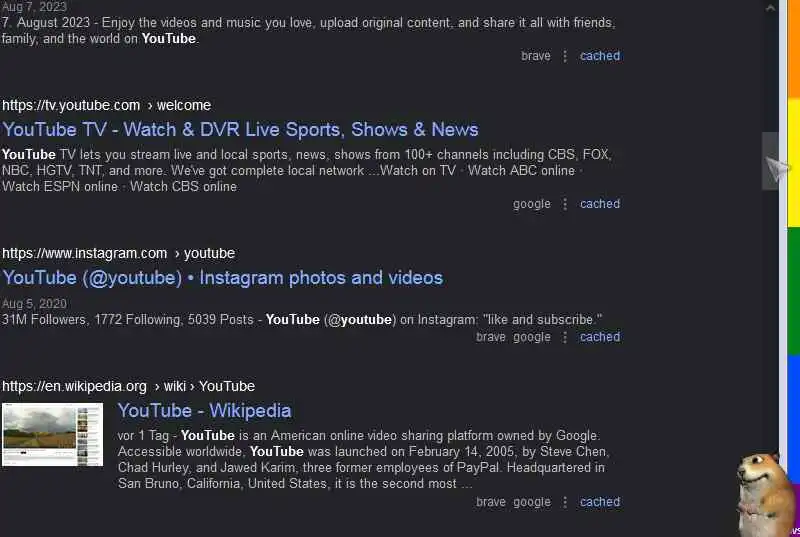Click the https://www.instagram.com URL text
The height and width of the screenshot is (537, 800).
[x=85, y=253]
